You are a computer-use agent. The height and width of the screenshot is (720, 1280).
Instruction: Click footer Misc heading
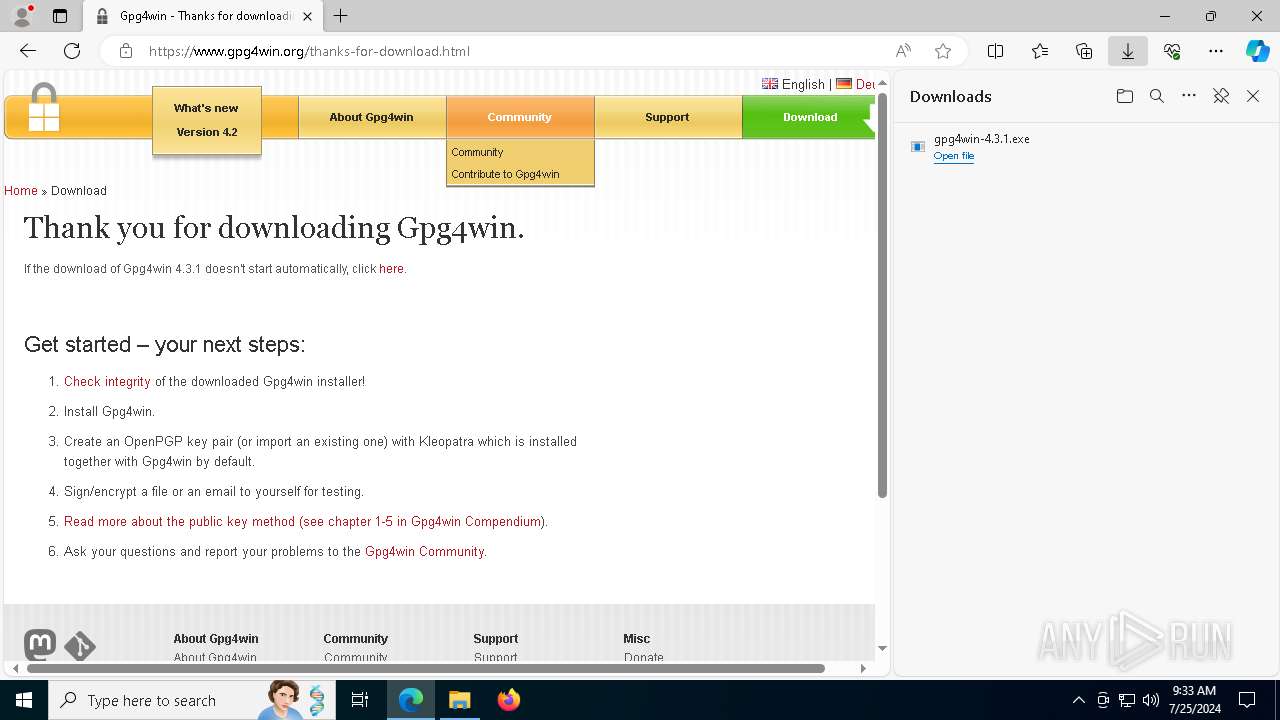[x=636, y=639]
